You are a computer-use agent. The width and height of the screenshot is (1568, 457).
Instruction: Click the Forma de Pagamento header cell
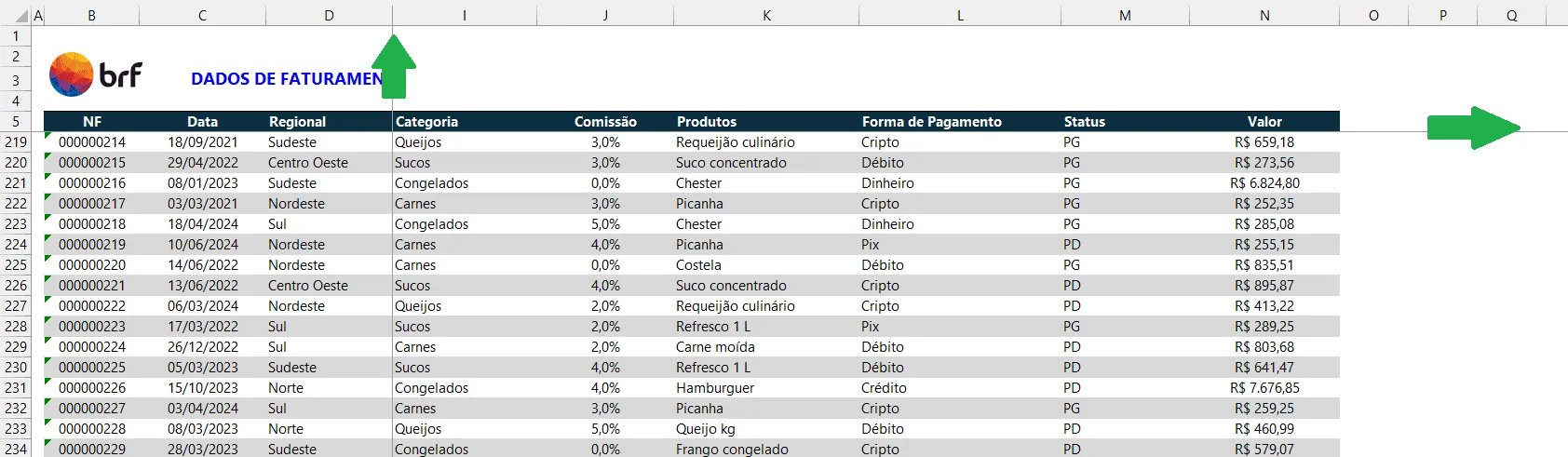(960, 122)
